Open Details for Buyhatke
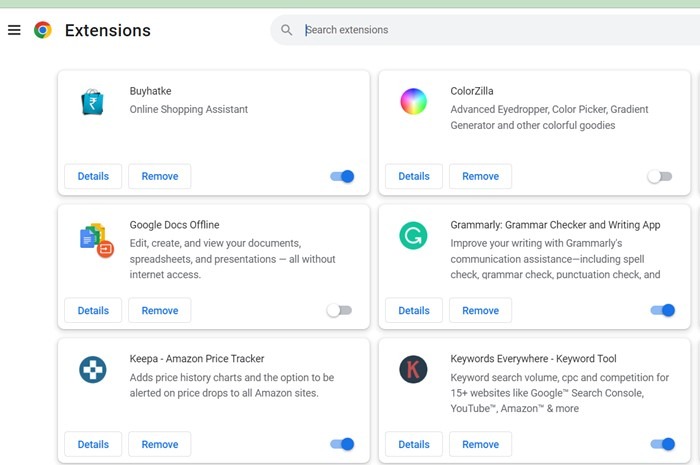Screen dimensions: 700x465 93,176
